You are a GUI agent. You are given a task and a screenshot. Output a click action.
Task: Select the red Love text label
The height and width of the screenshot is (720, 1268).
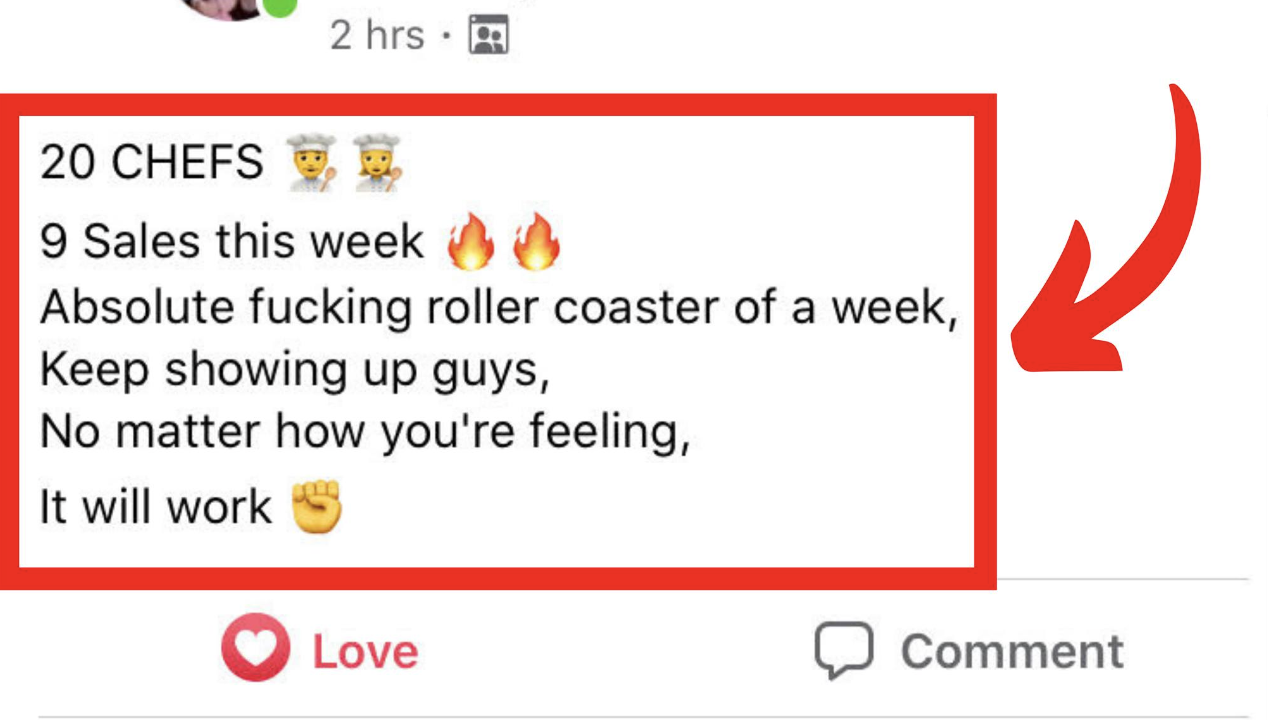pyautogui.click(x=365, y=652)
